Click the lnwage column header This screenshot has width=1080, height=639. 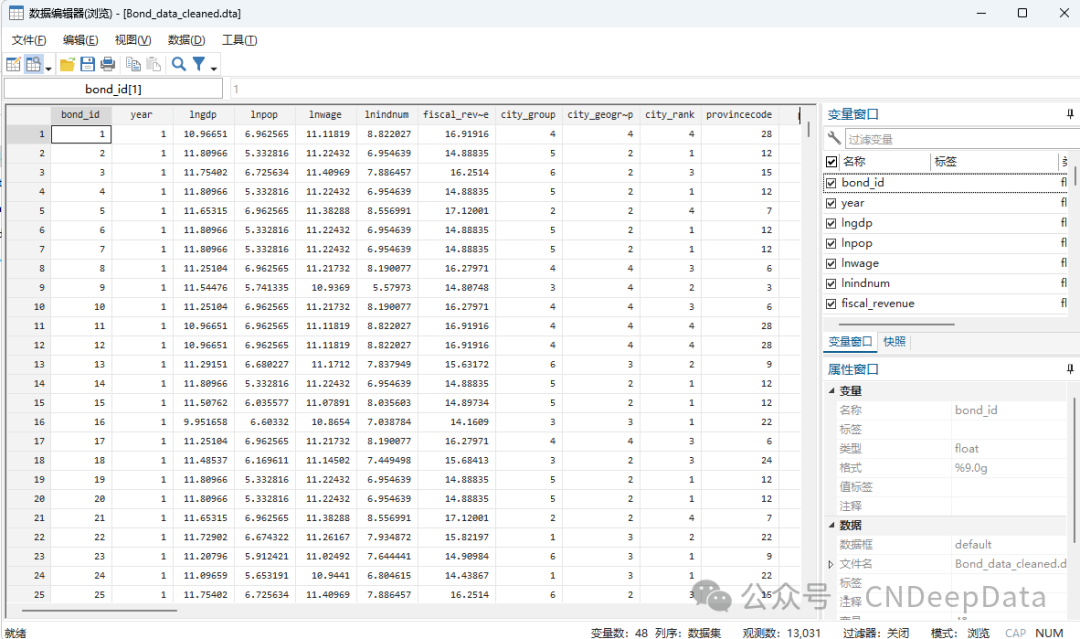tap(325, 114)
